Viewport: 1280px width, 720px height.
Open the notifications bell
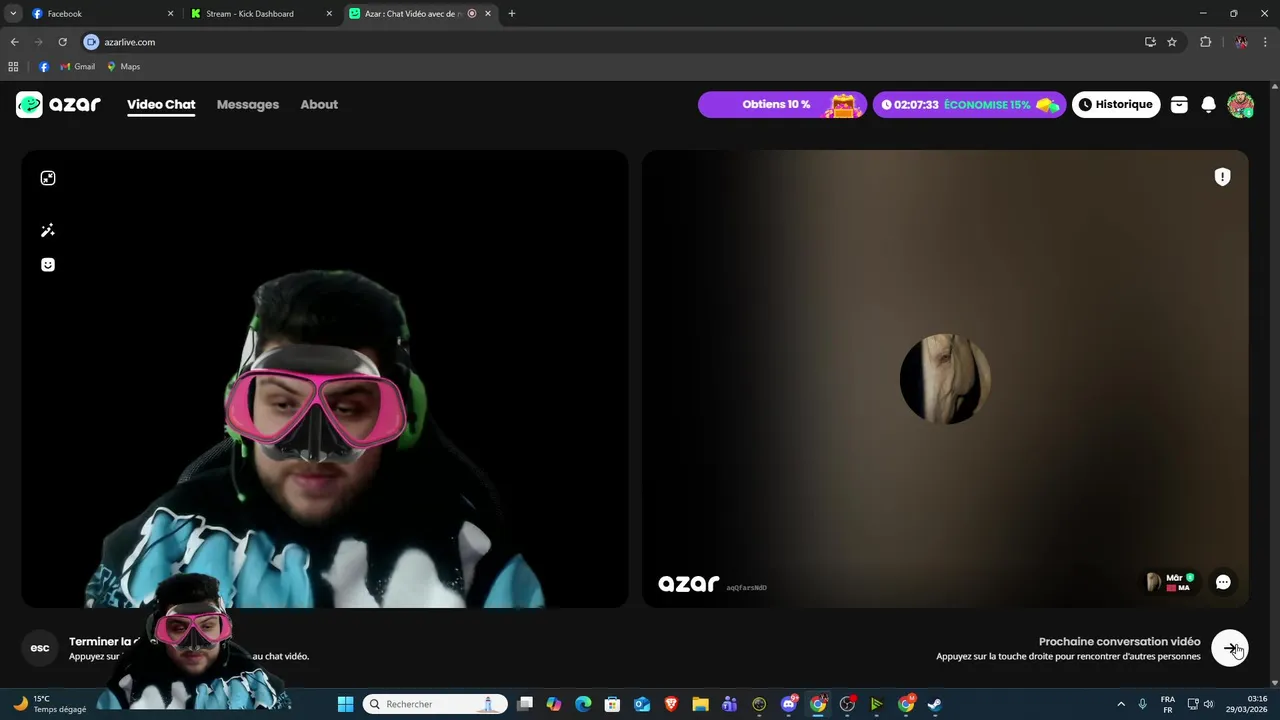(1208, 104)
